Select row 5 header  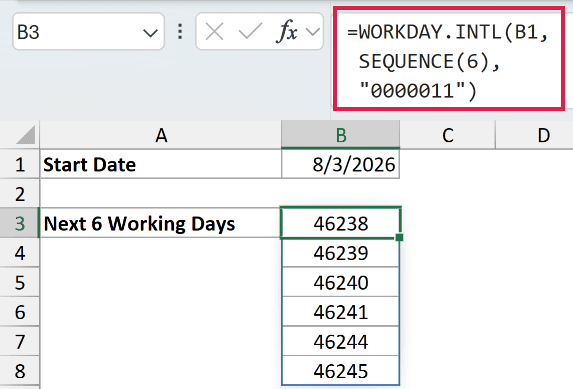click(x=20, y=283)
